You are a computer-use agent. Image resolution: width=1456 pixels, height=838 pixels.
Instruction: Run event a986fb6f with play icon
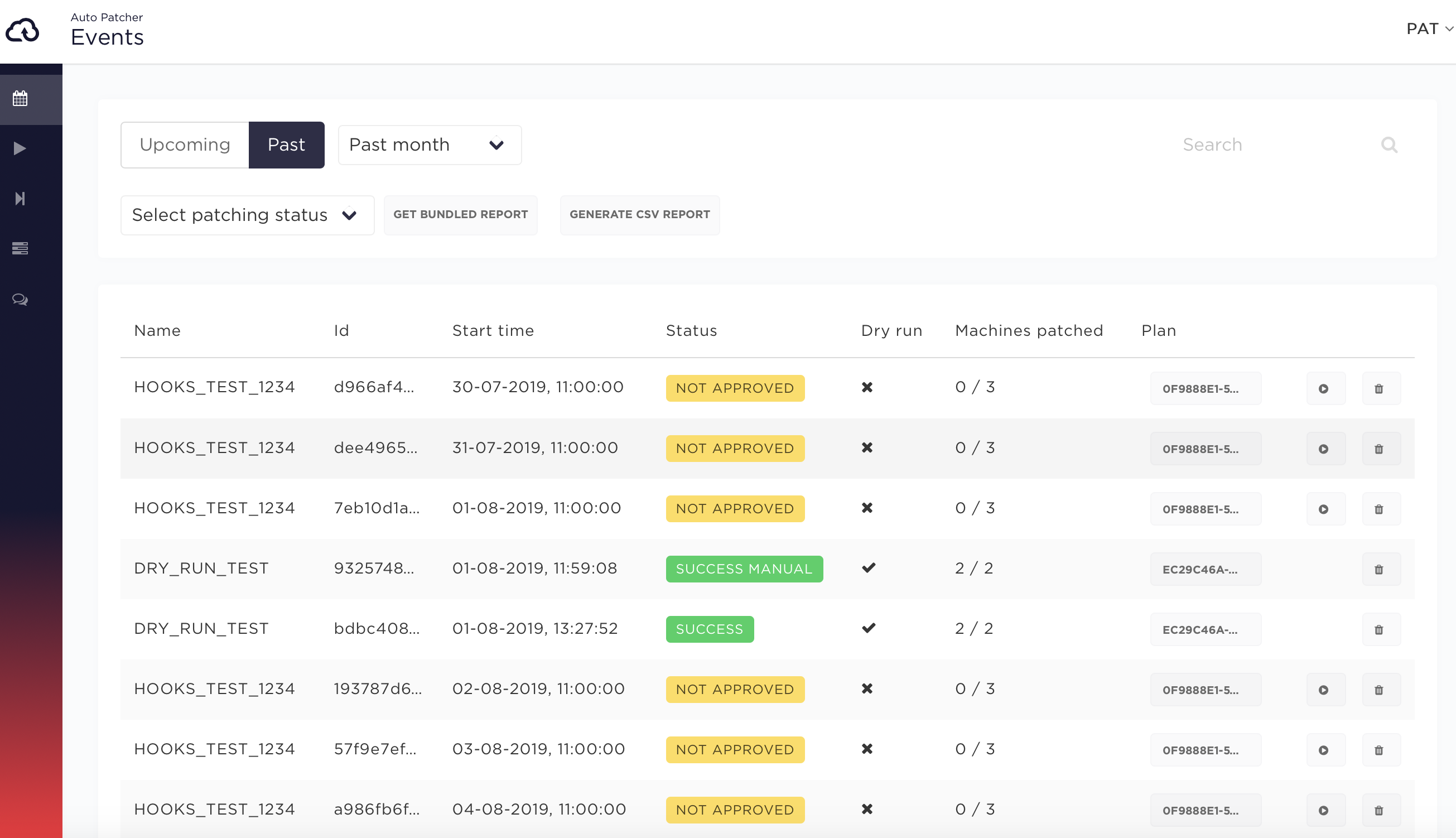[1325, 810]
